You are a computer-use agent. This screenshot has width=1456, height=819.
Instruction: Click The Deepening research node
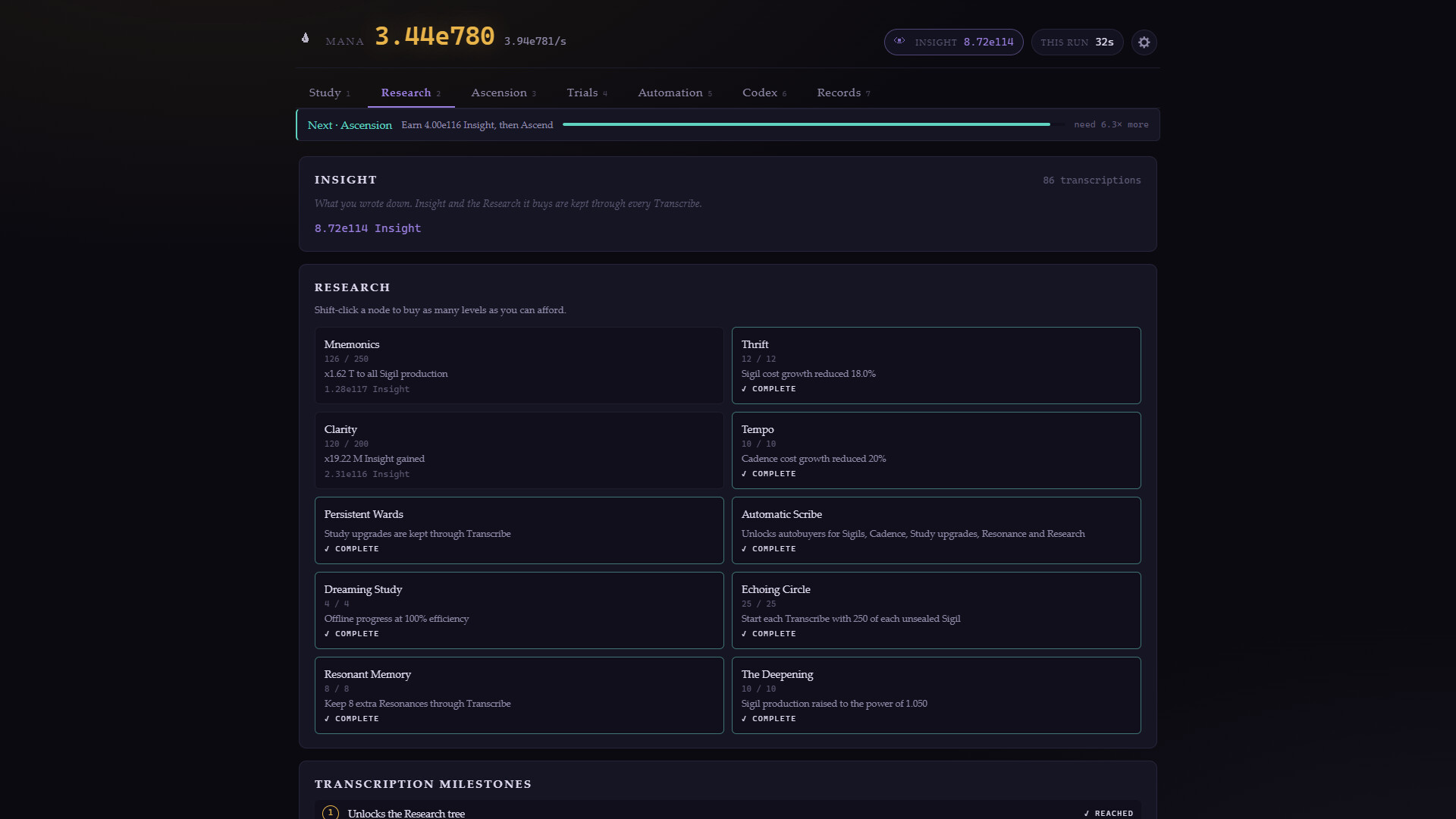coord(937,695)
